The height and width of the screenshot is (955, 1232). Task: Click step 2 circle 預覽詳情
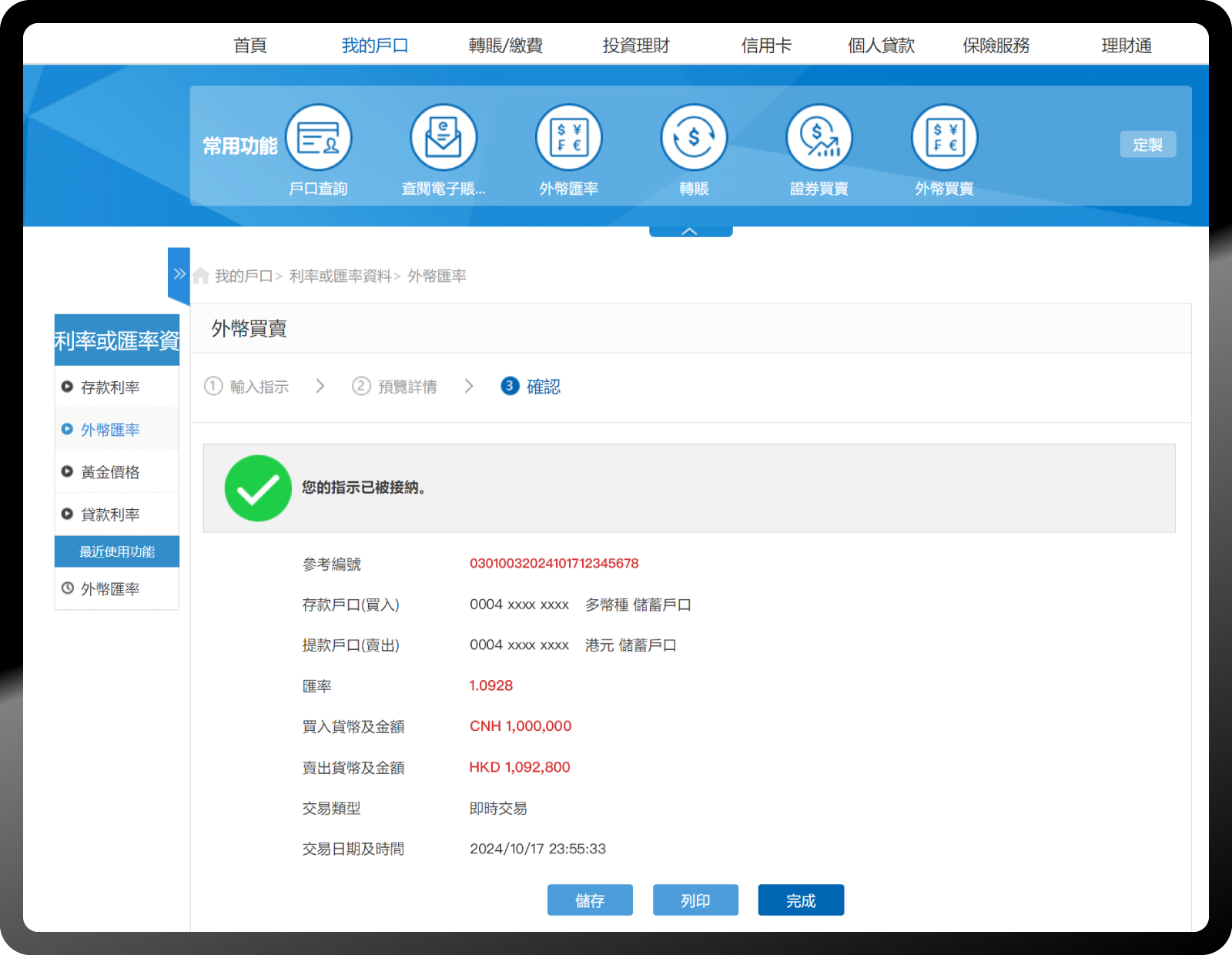tap(361, 386)
